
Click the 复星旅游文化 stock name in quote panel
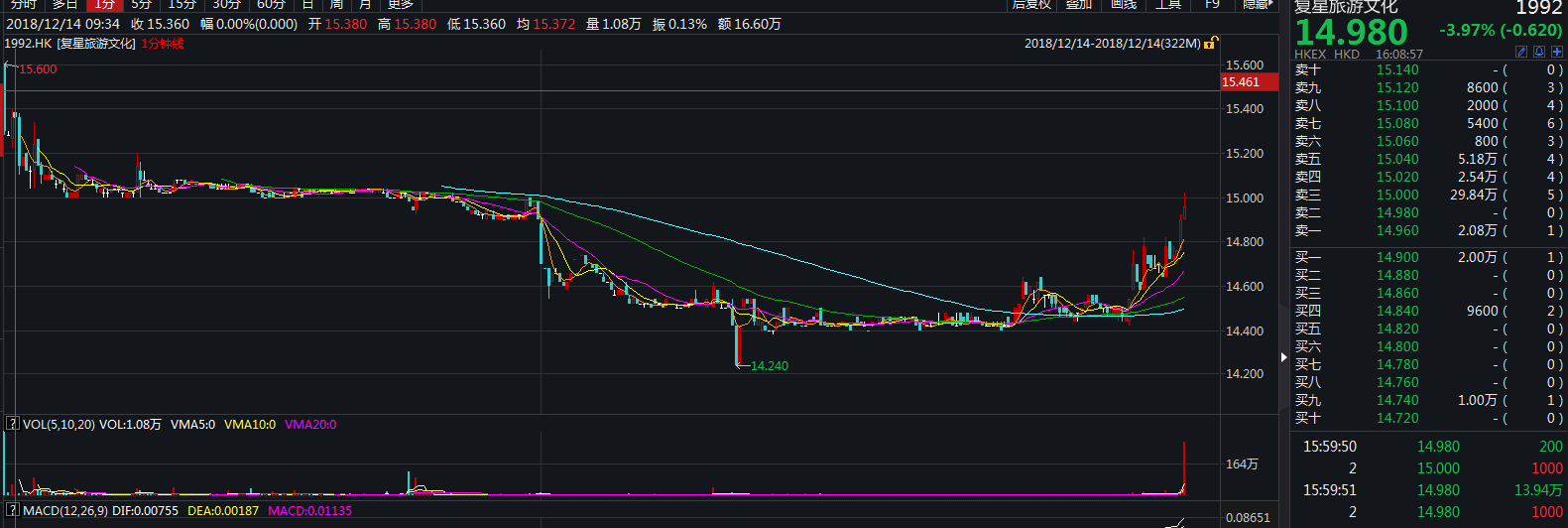(x=1346, y=7)
